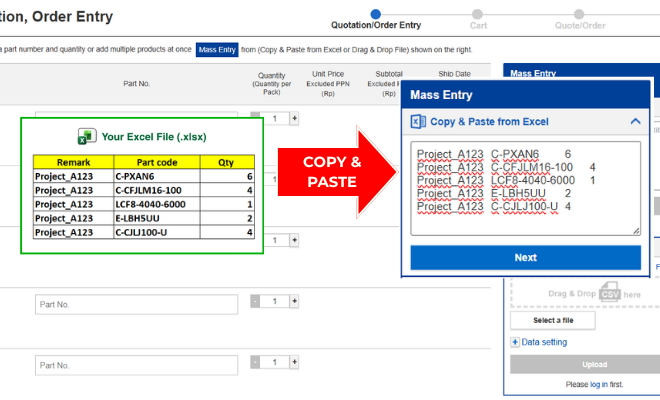Decrease quantity in the last part row
Screen dimensions: 660x400
255,362
